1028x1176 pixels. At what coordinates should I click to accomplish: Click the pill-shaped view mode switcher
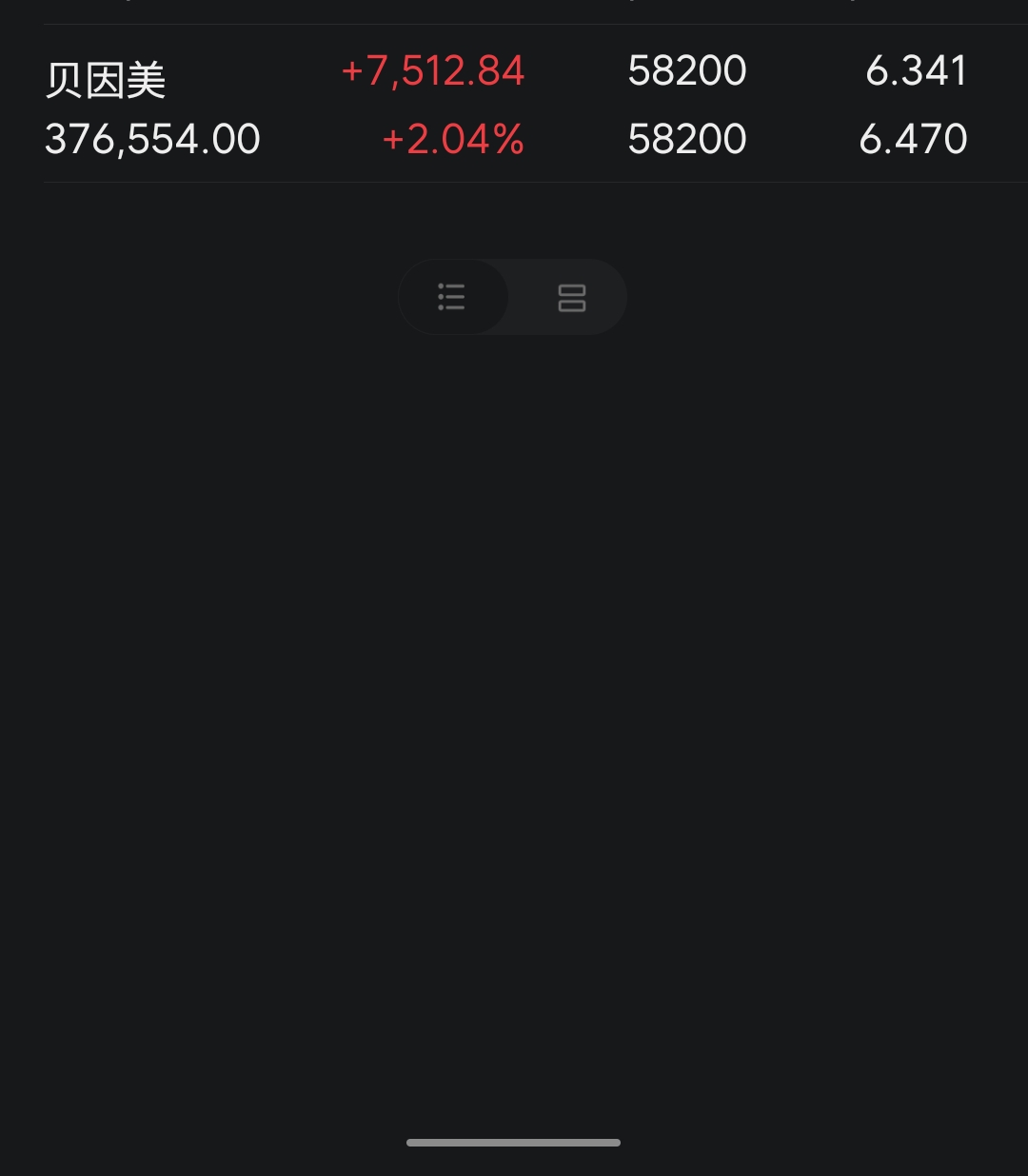point(512,297)
